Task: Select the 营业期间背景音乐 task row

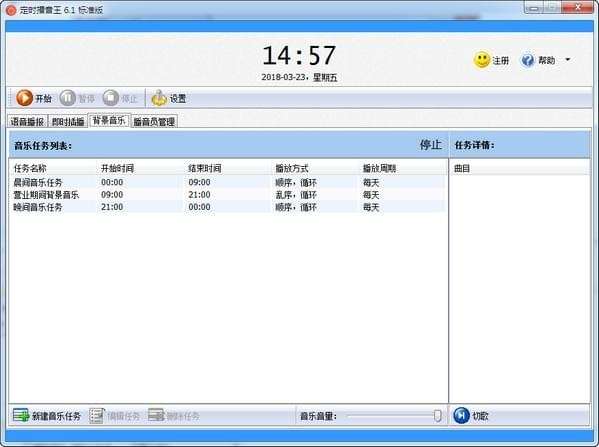Action: pos(227,195)
